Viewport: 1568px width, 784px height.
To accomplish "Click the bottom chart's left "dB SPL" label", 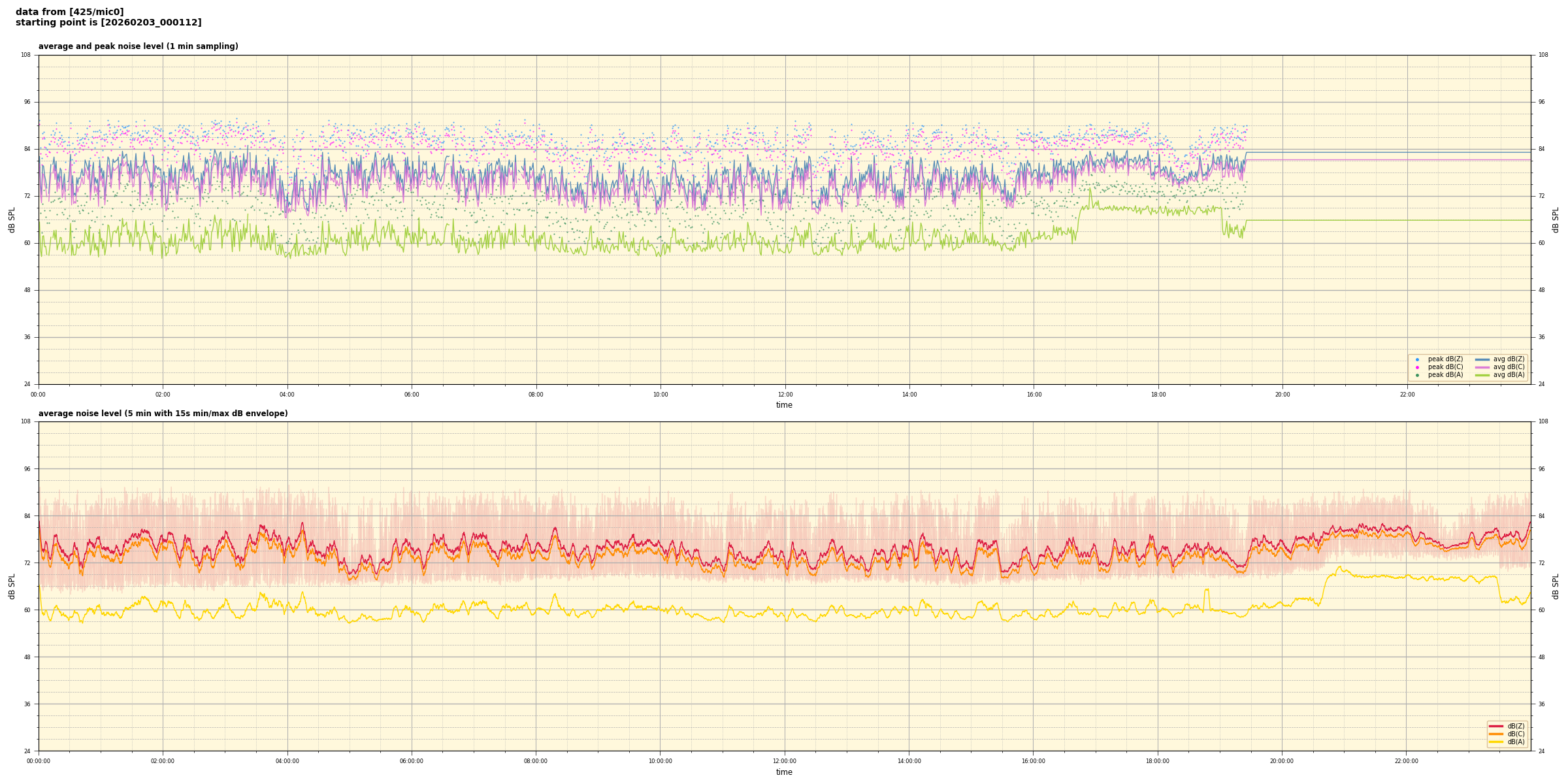I will 12,586.
